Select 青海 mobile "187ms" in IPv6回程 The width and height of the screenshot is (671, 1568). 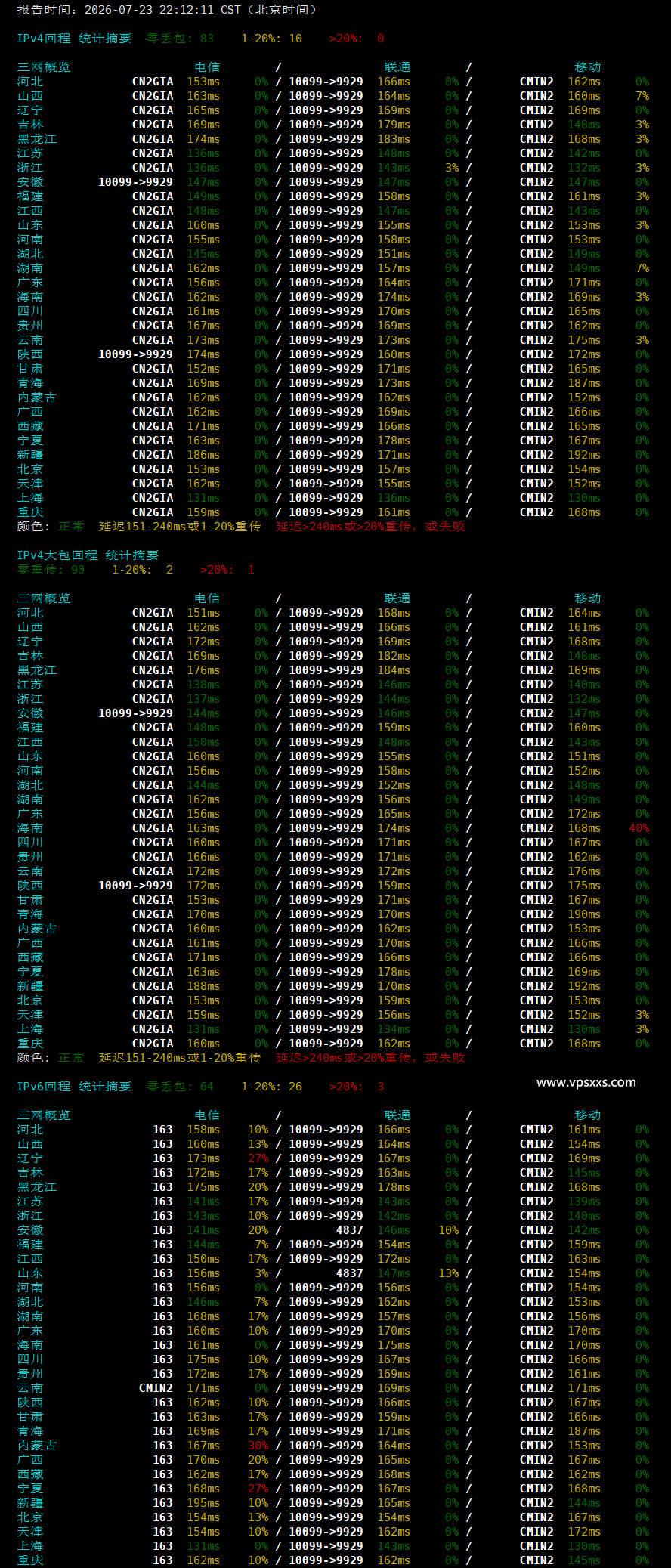[x=584, y=1431]
